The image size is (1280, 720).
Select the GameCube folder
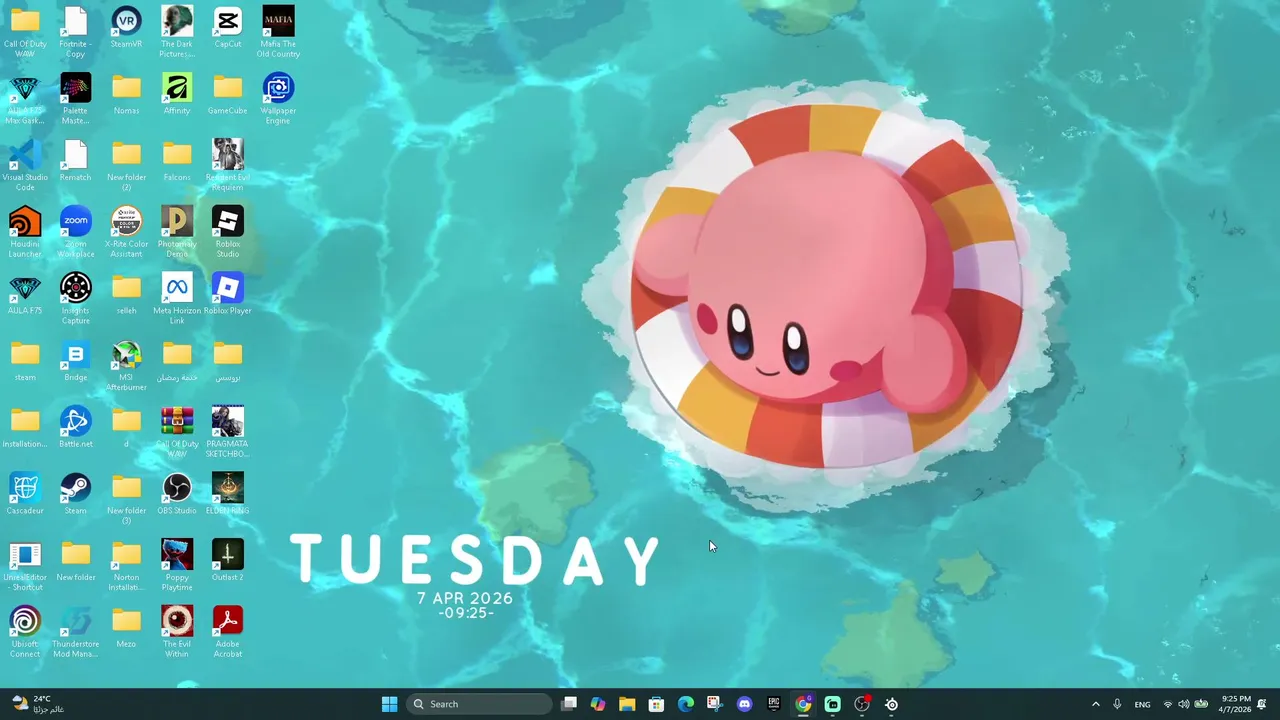[228, 94]
